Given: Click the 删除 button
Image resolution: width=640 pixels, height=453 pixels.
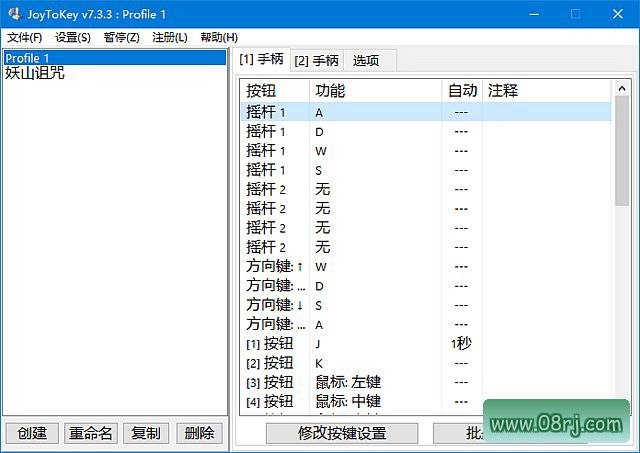Looking at the screenshot, I should click(x=199, y=433).
